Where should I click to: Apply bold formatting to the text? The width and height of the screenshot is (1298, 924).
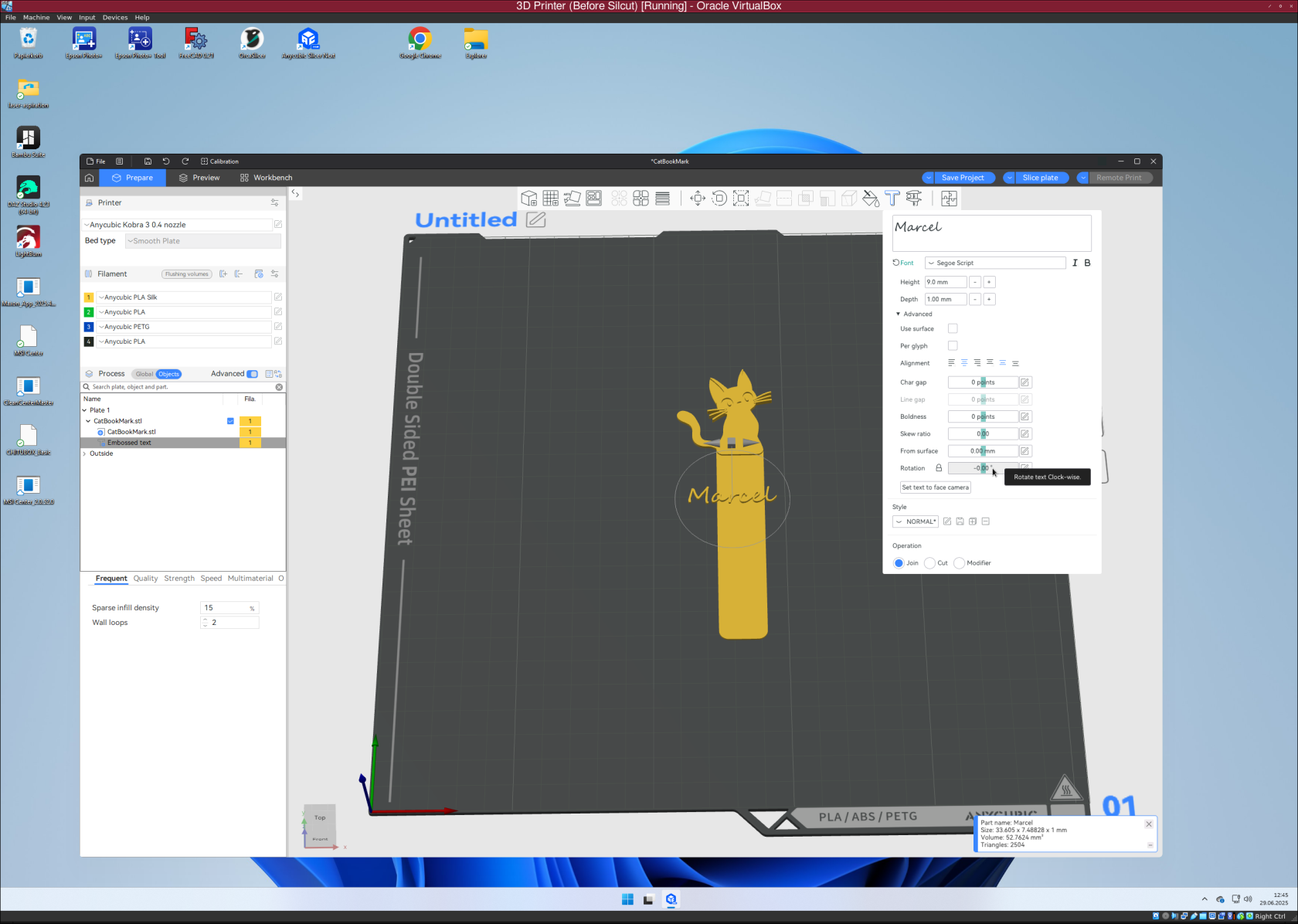coord(1087,263)
